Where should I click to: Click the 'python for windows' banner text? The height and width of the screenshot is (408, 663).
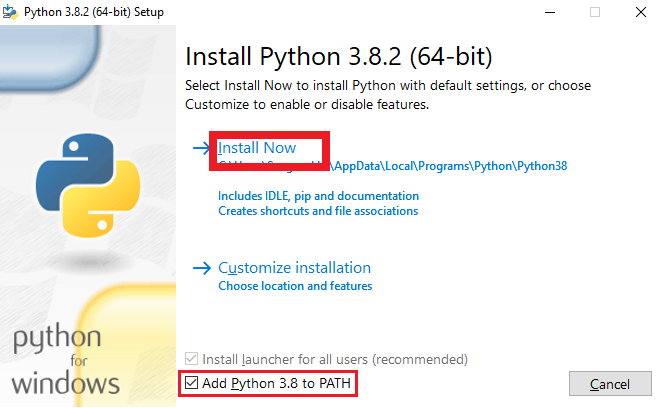(66, 360)
